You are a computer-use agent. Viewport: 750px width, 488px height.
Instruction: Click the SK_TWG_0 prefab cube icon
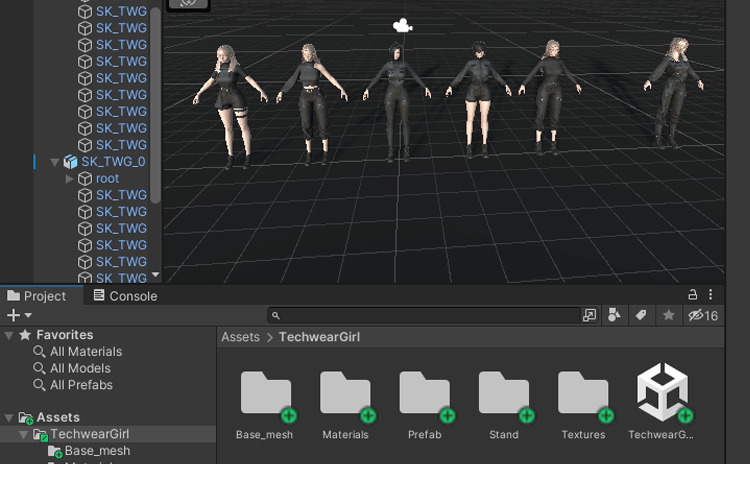[x=70, y=162]
